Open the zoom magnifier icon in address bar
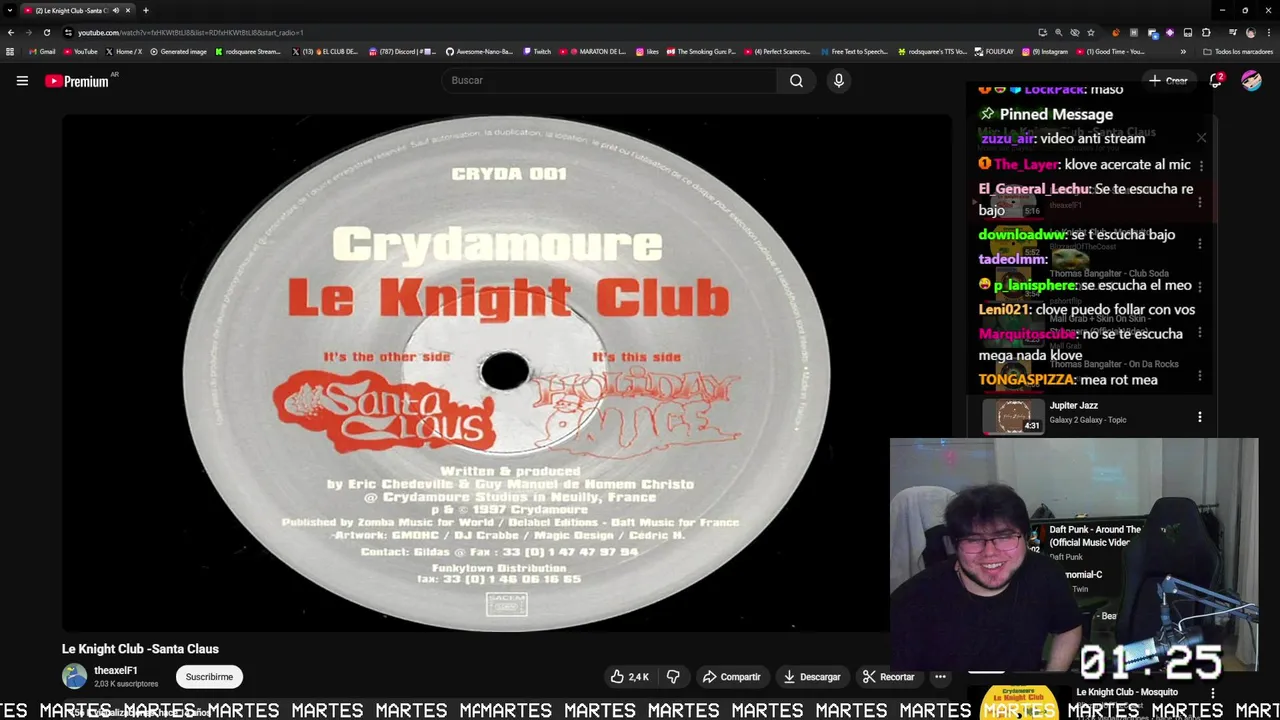 click(x=1059, y=33)
